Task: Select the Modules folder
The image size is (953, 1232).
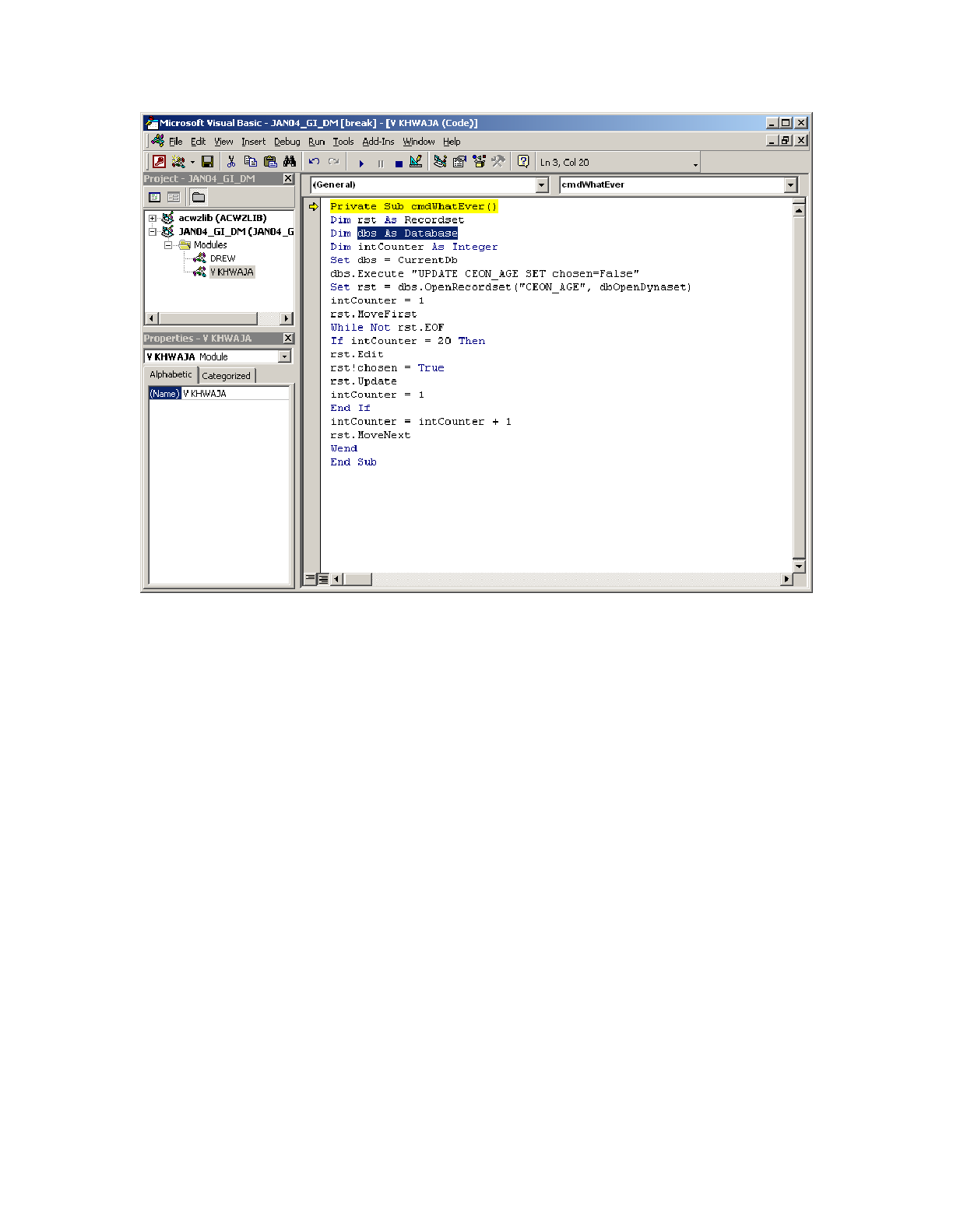Action: [x=210, y=245]
